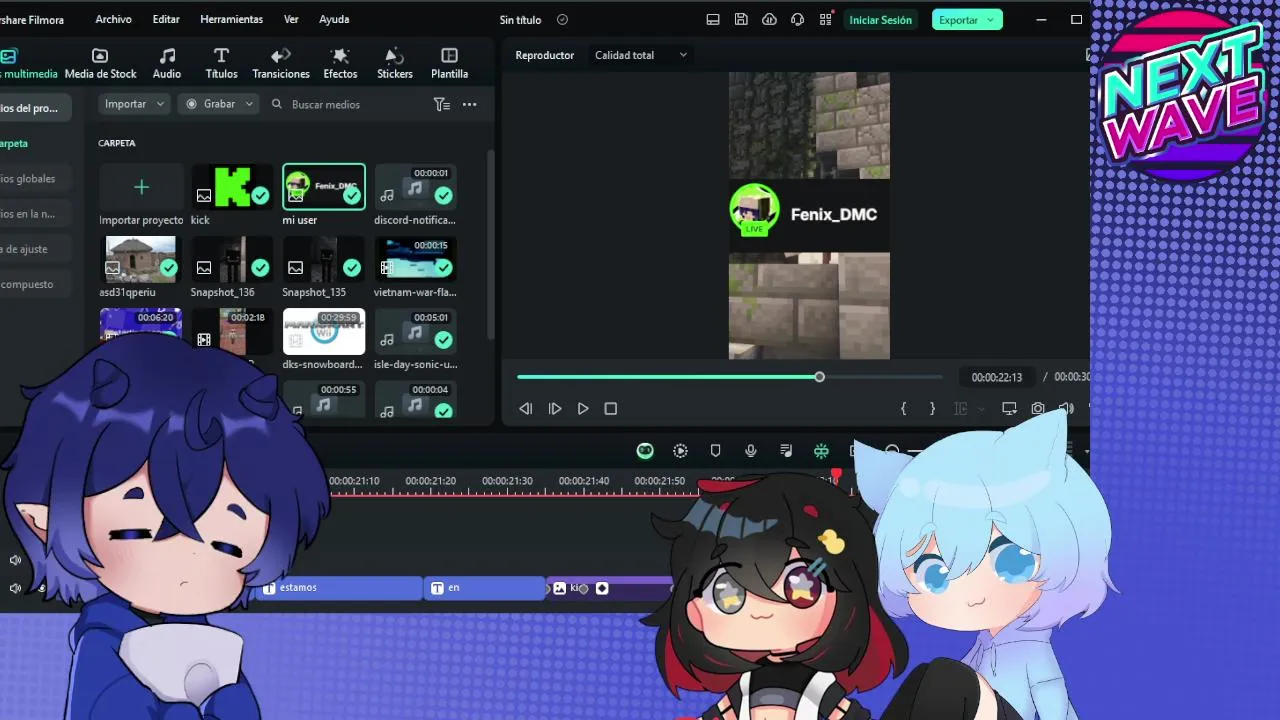Image resolution: width=1280 pixels, height=720 pixels.
Task: Click the next frame play button in player
Action: tap(555, 408)
